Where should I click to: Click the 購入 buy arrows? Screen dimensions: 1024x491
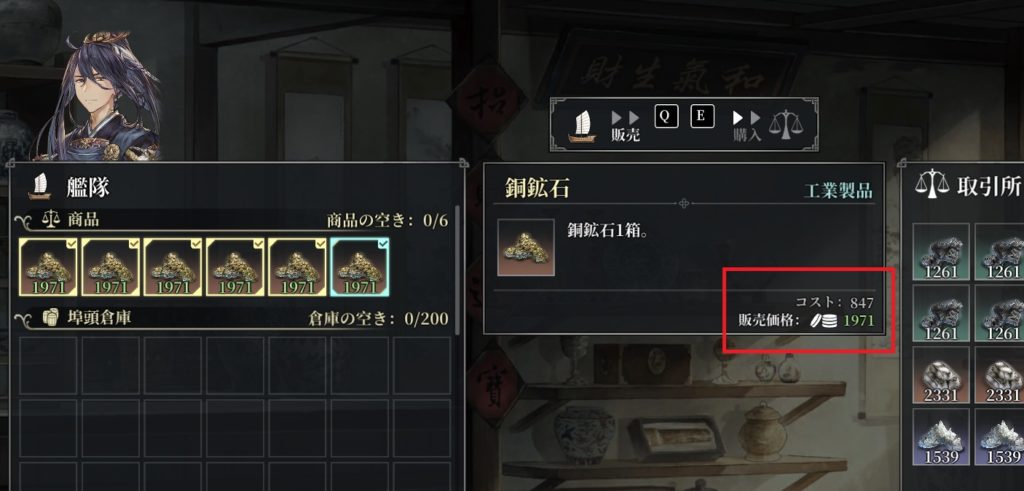pyautogui.click(x=746, y=118)
